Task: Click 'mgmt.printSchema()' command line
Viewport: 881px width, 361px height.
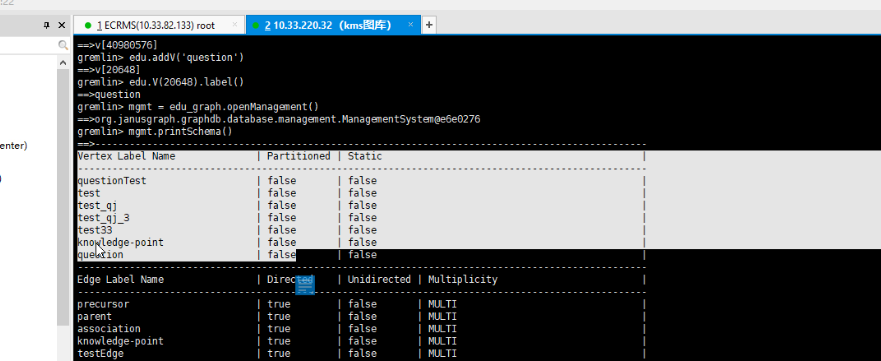Action: (x=155, y=131)
